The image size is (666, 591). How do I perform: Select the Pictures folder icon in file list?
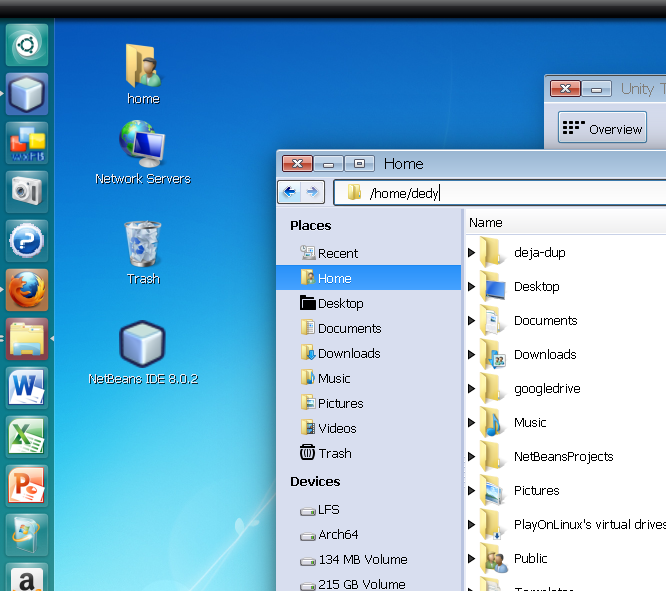click(493, 490)
